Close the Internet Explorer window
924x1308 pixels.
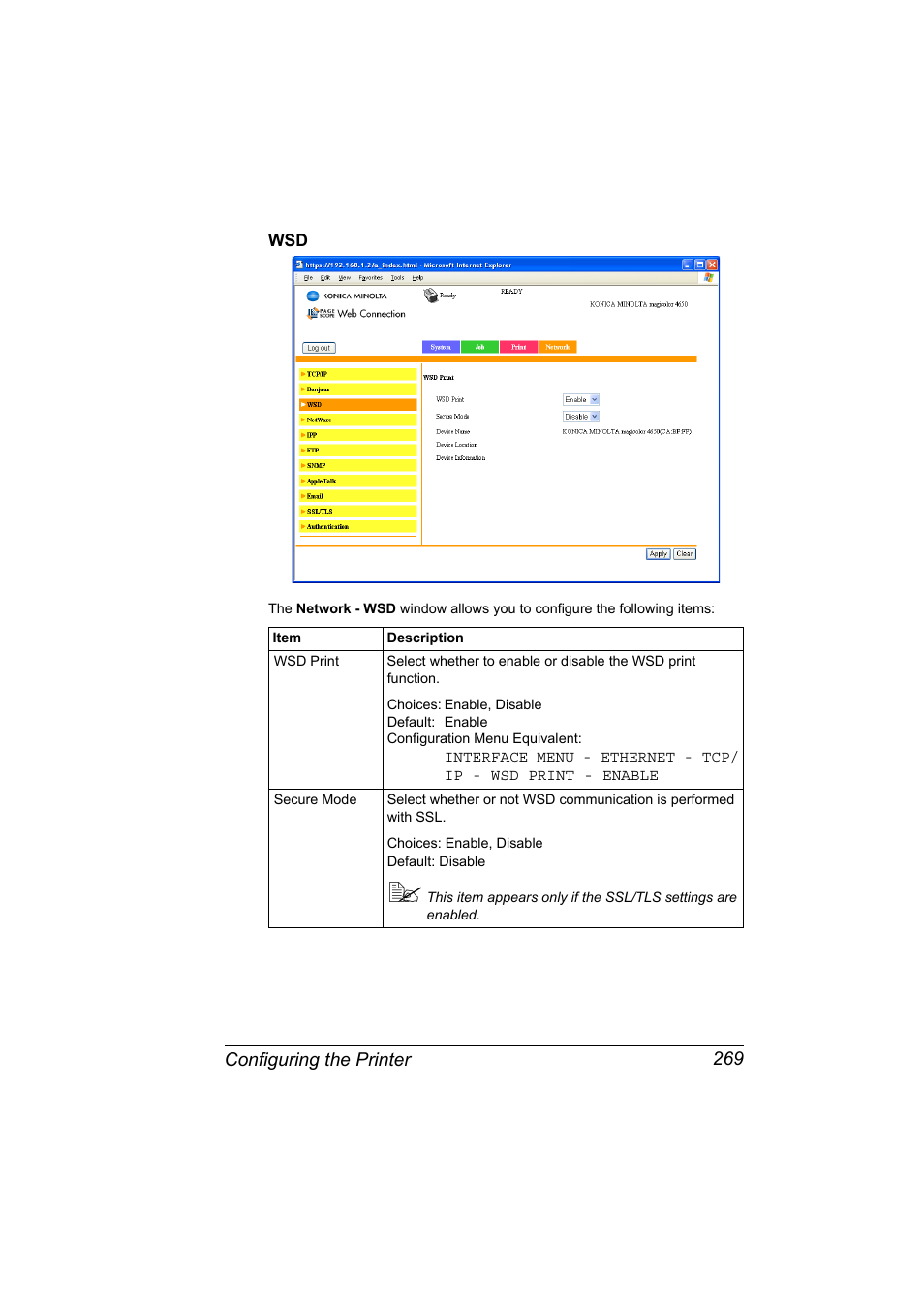(x=712, y=265)
